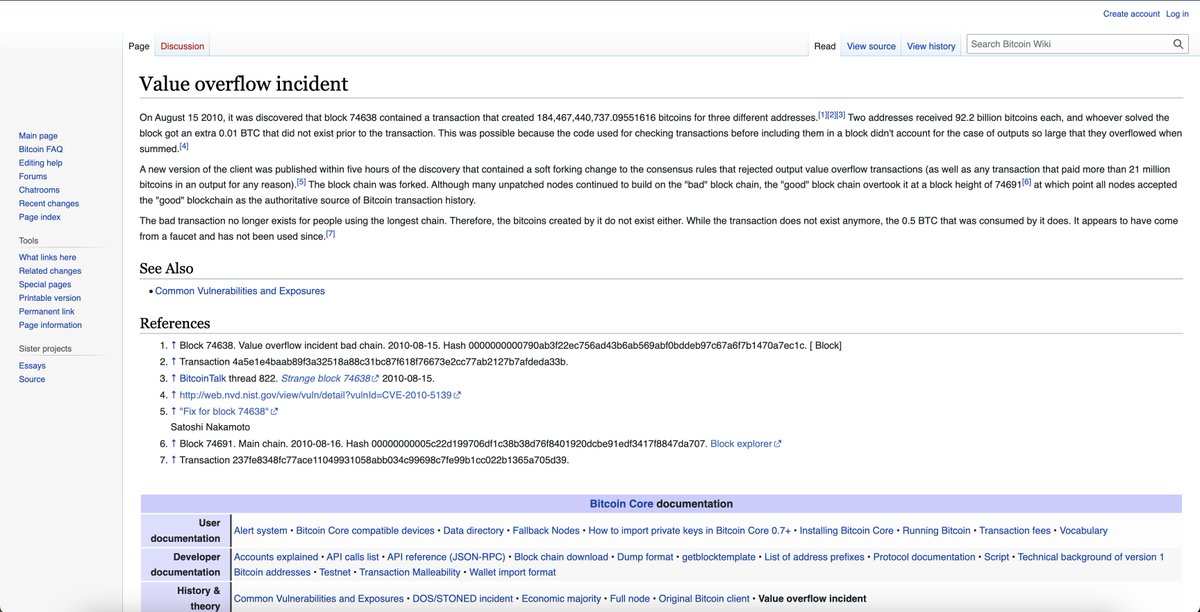Jump back via reference 1 up arrow

pyautogui.click(x=173, y=346)
